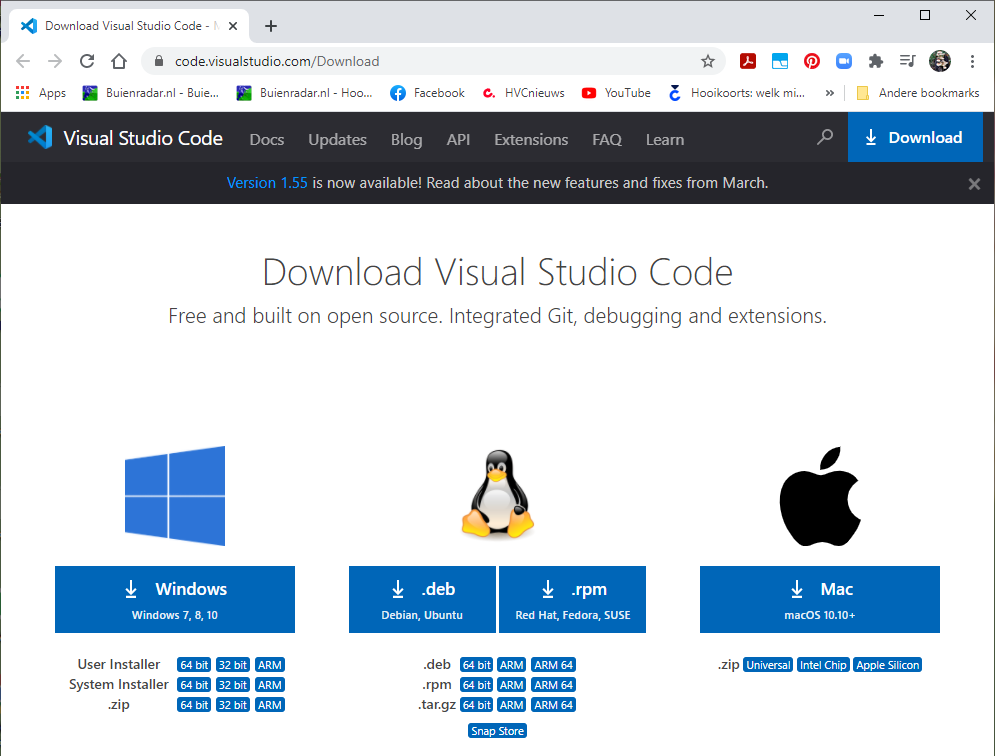The height and width of the screenshot is (756, 995).
Task: Open the media control playlist icon
Action: [x=907, y=61]
